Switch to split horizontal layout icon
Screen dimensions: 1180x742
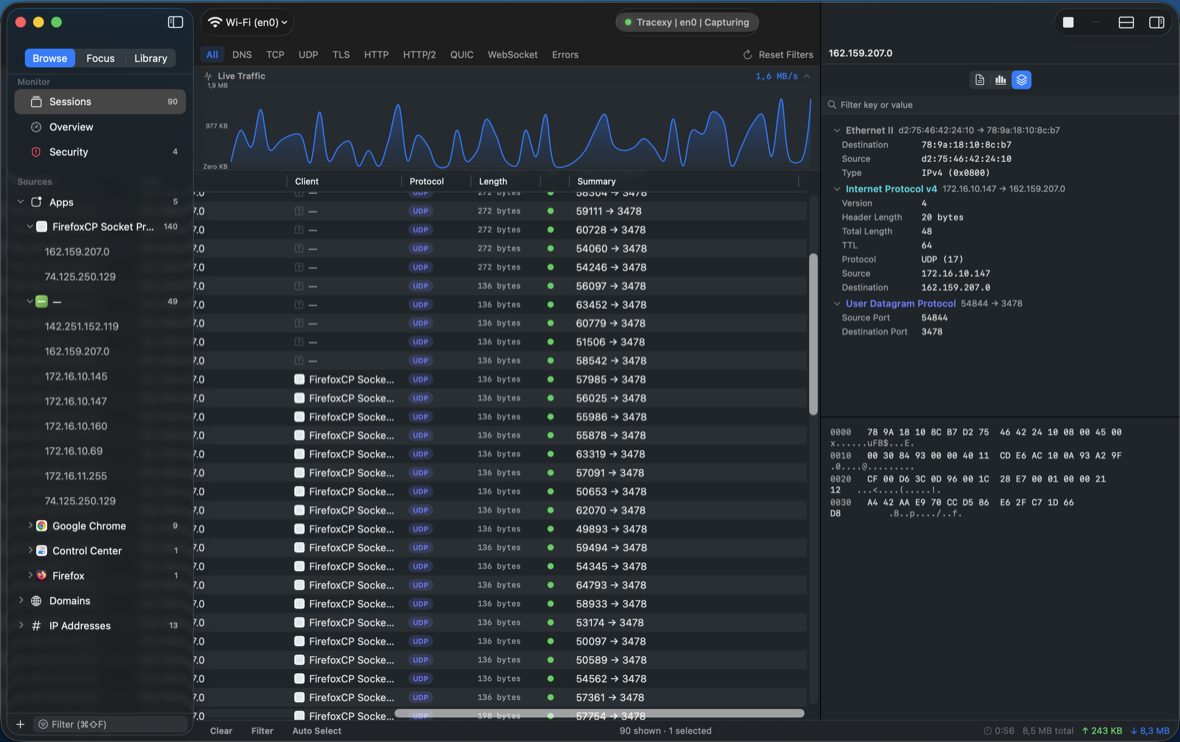pos(1126,23)
